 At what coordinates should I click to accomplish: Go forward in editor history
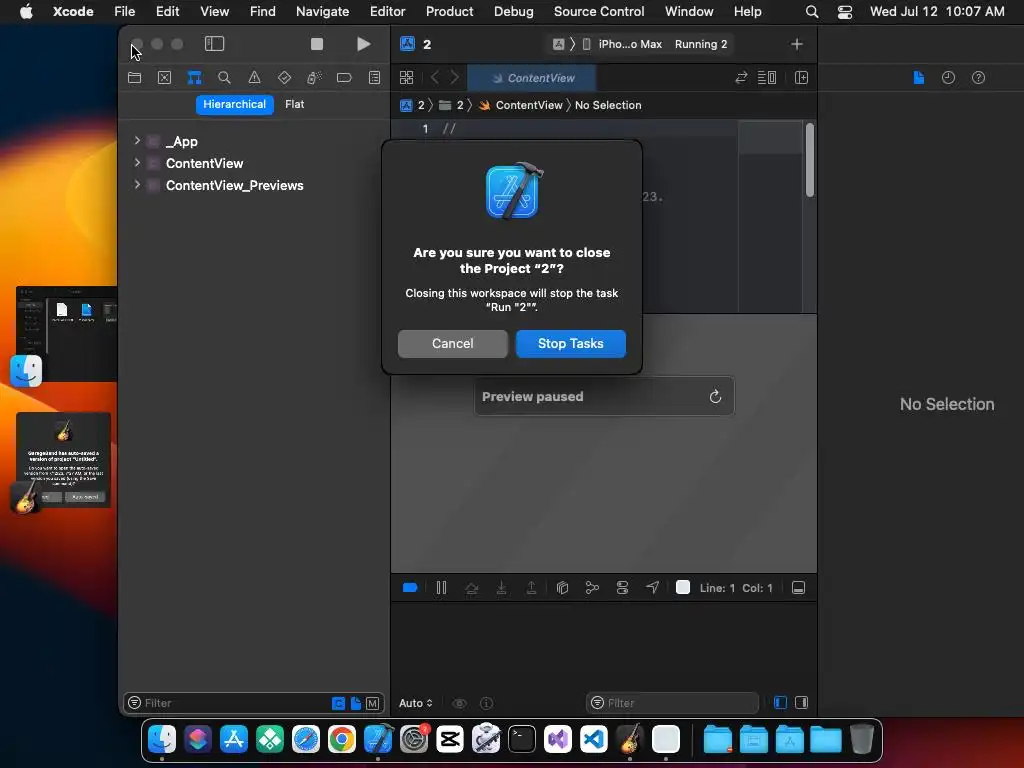(455, 78)
